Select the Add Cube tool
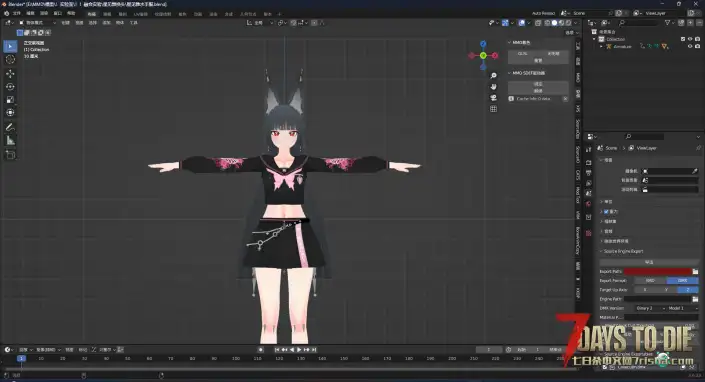Screen dimensions: 705x382 point(10,155)
